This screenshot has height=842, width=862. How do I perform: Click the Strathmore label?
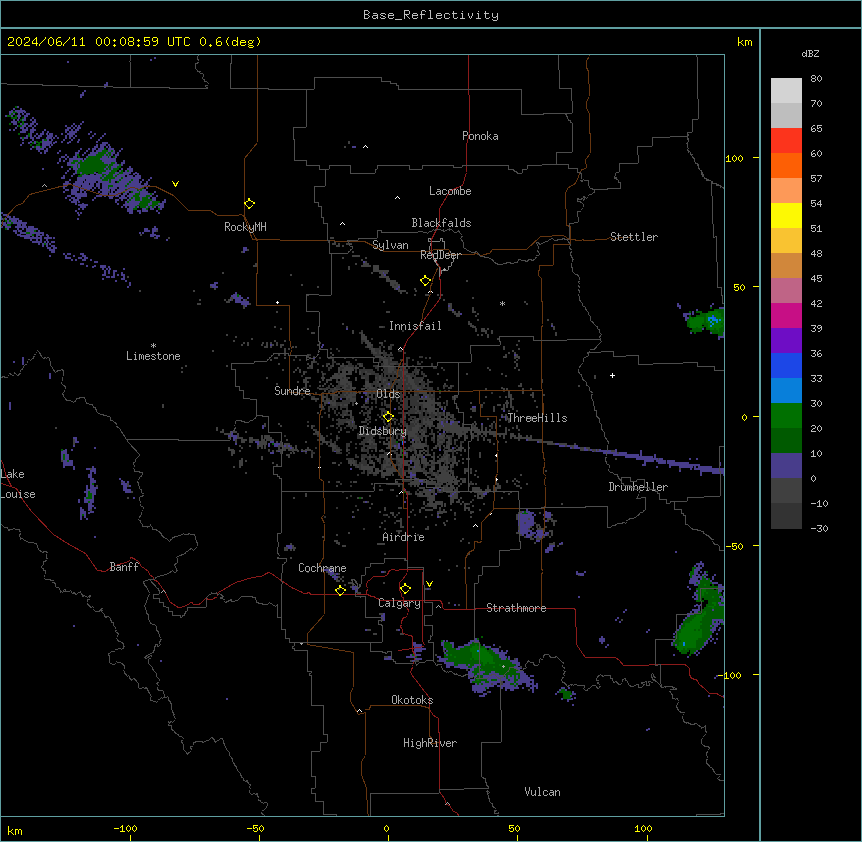point(516,608)
